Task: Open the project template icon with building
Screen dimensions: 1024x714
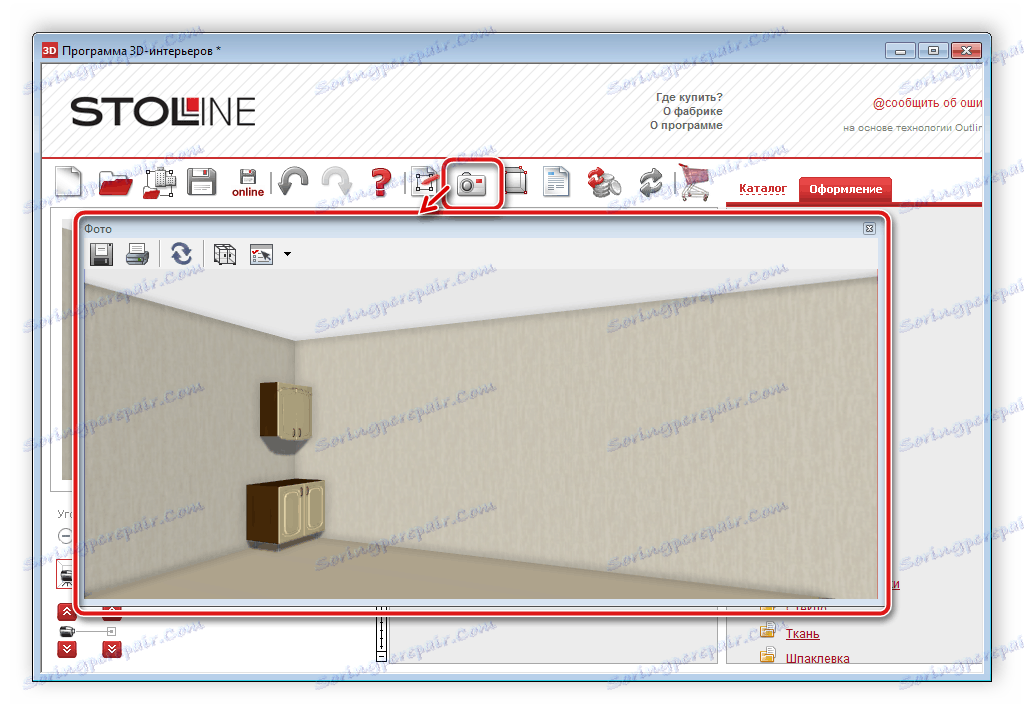Action: coord(159,182)
